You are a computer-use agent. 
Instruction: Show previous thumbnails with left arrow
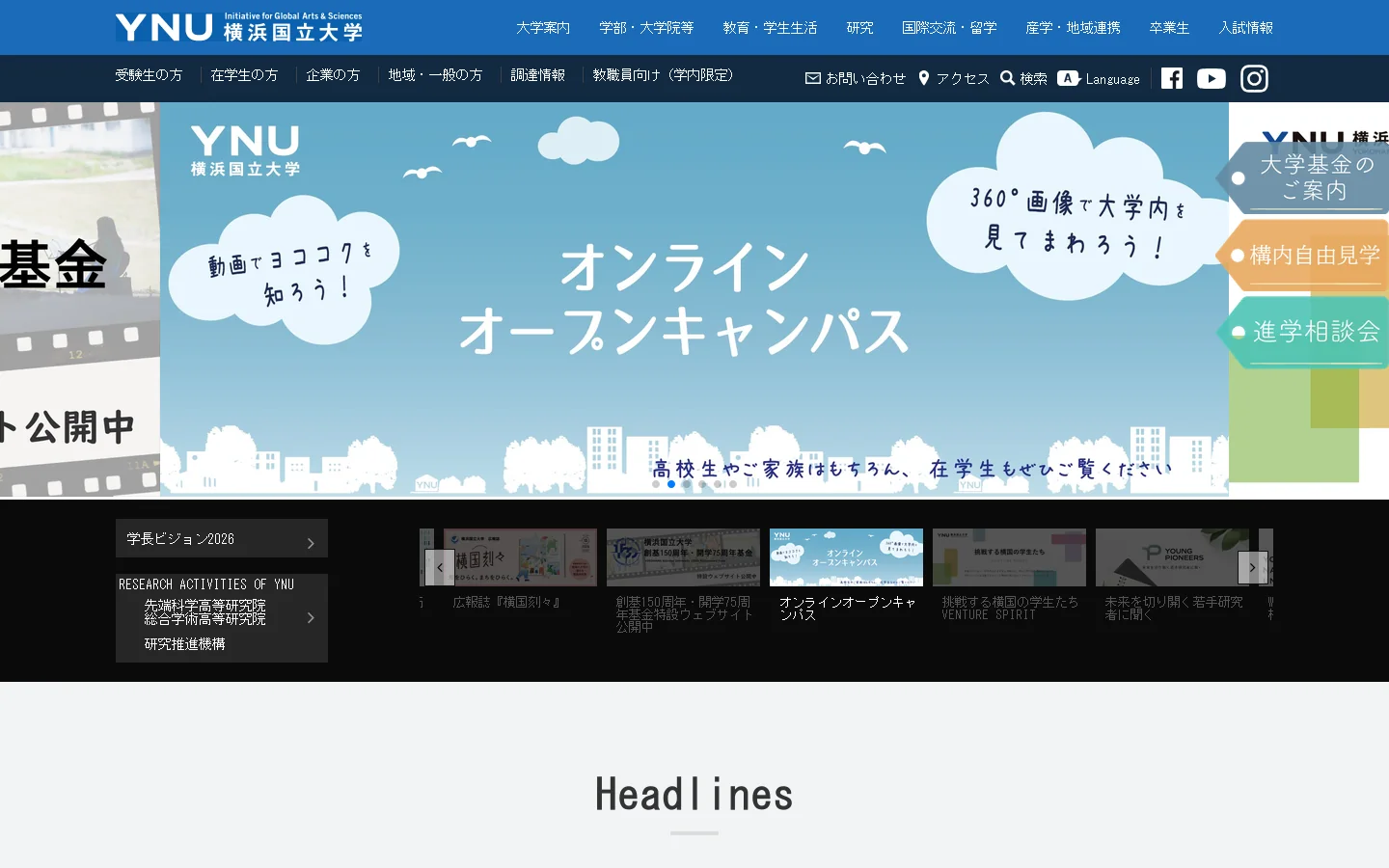click(x=440, y=567)
